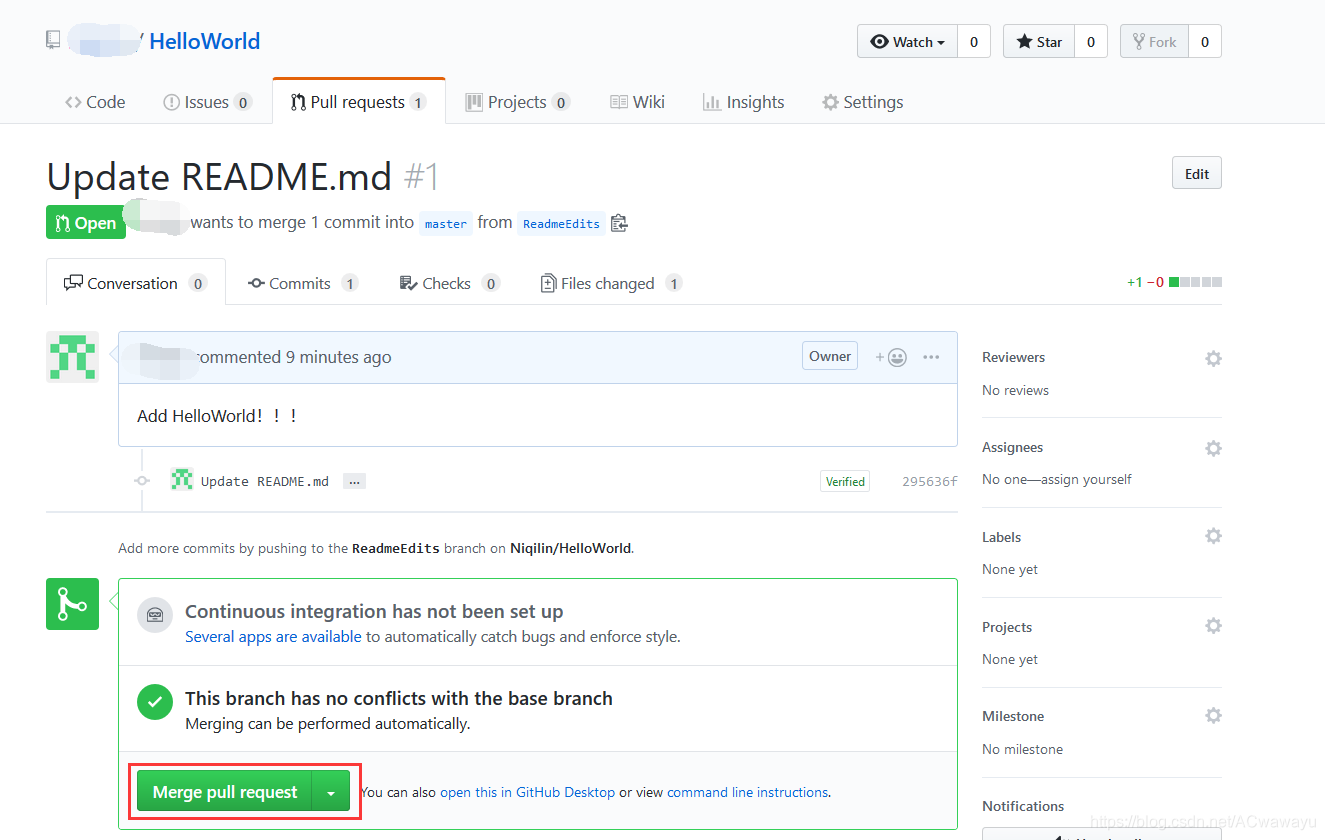Image resolution: width=1325 pixels, height=840 pixels.
Task: Open the Reviewers gear settings
Action: point(1213,358)
